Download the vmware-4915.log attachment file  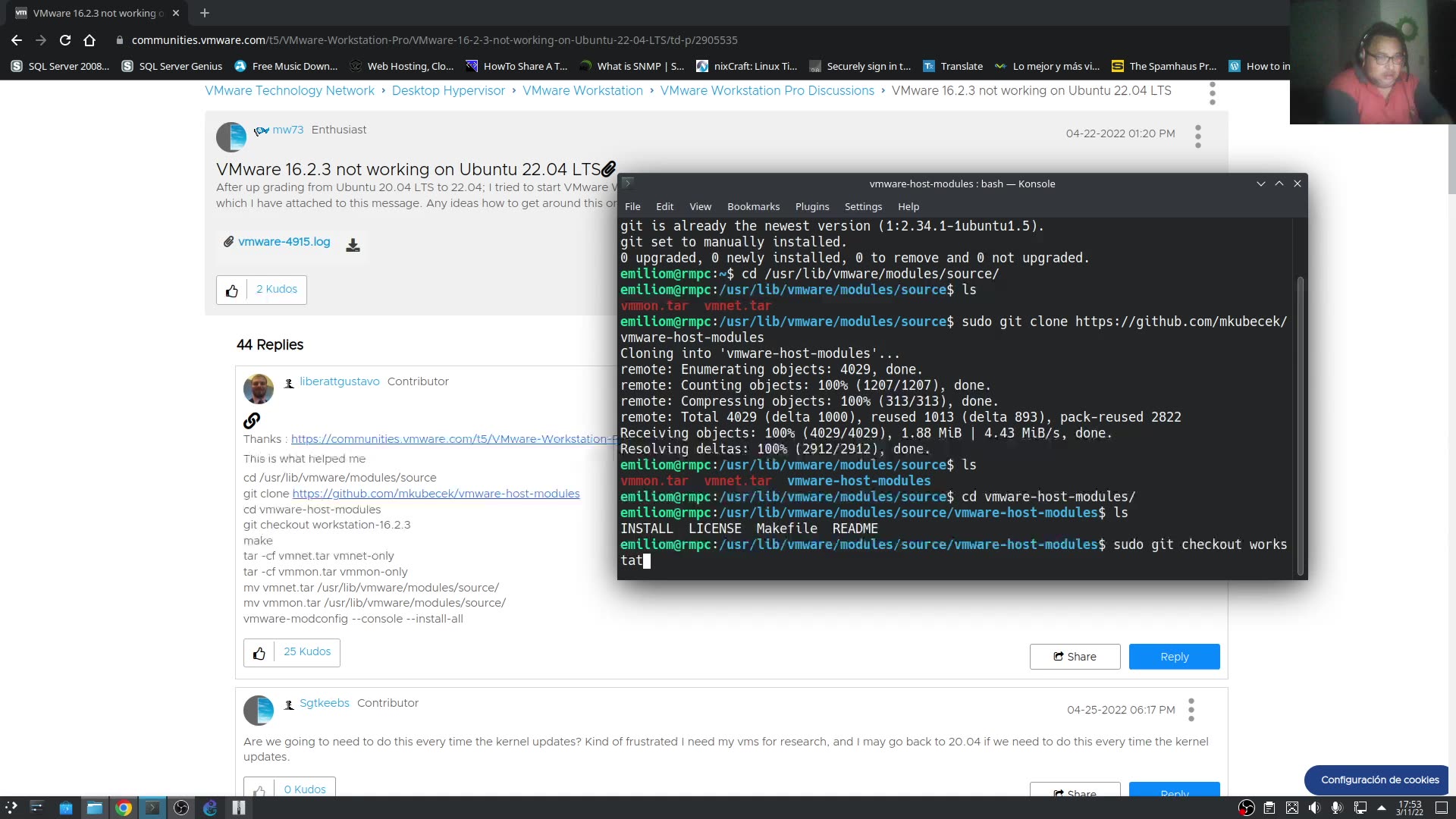353,243
